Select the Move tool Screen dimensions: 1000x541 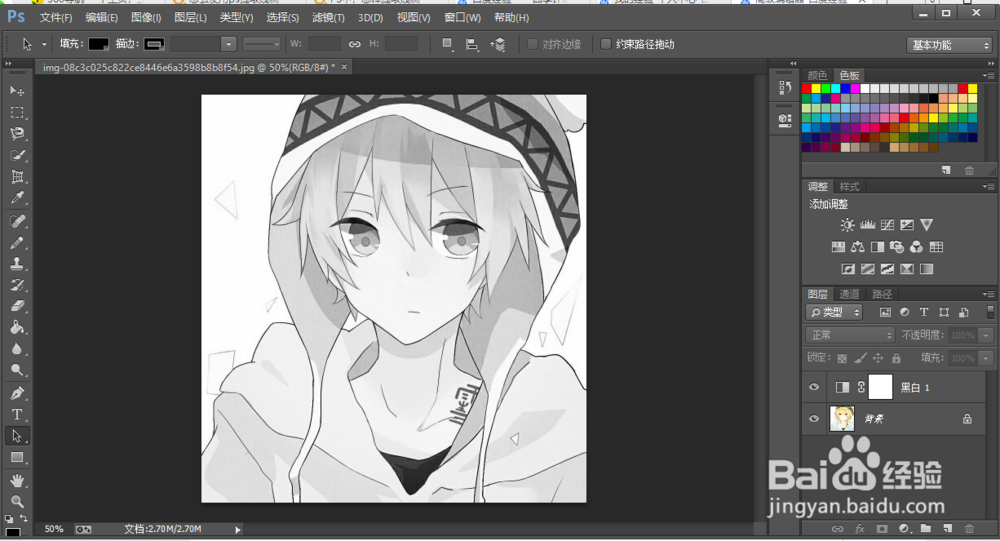point(17,91)
